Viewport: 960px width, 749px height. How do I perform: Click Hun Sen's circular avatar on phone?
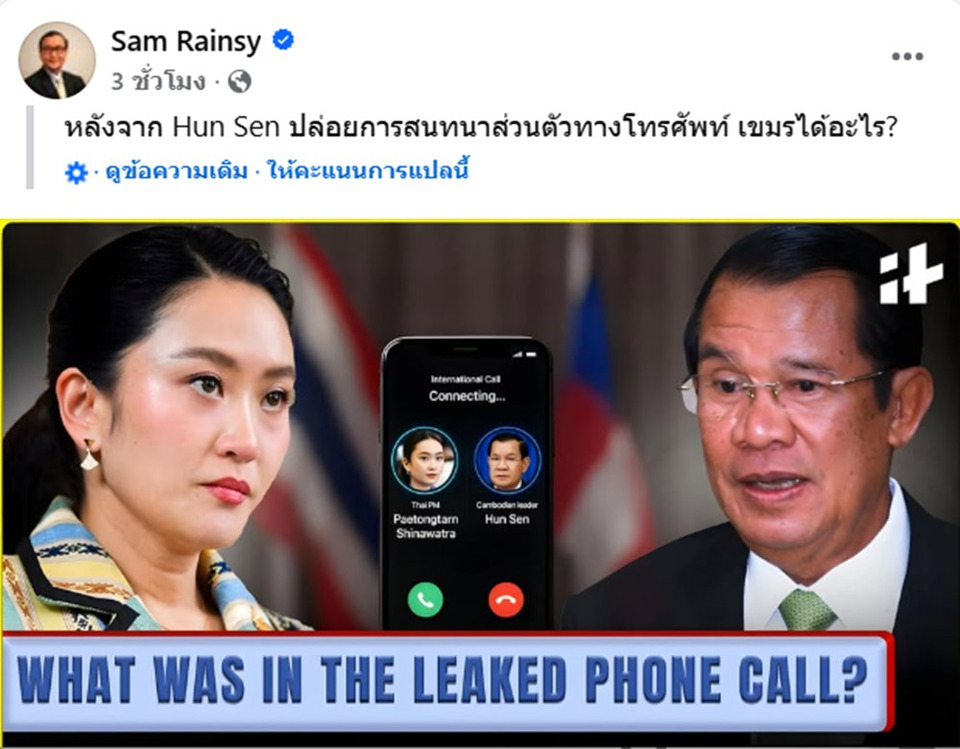pyautogui.click(x=508, y=461)
